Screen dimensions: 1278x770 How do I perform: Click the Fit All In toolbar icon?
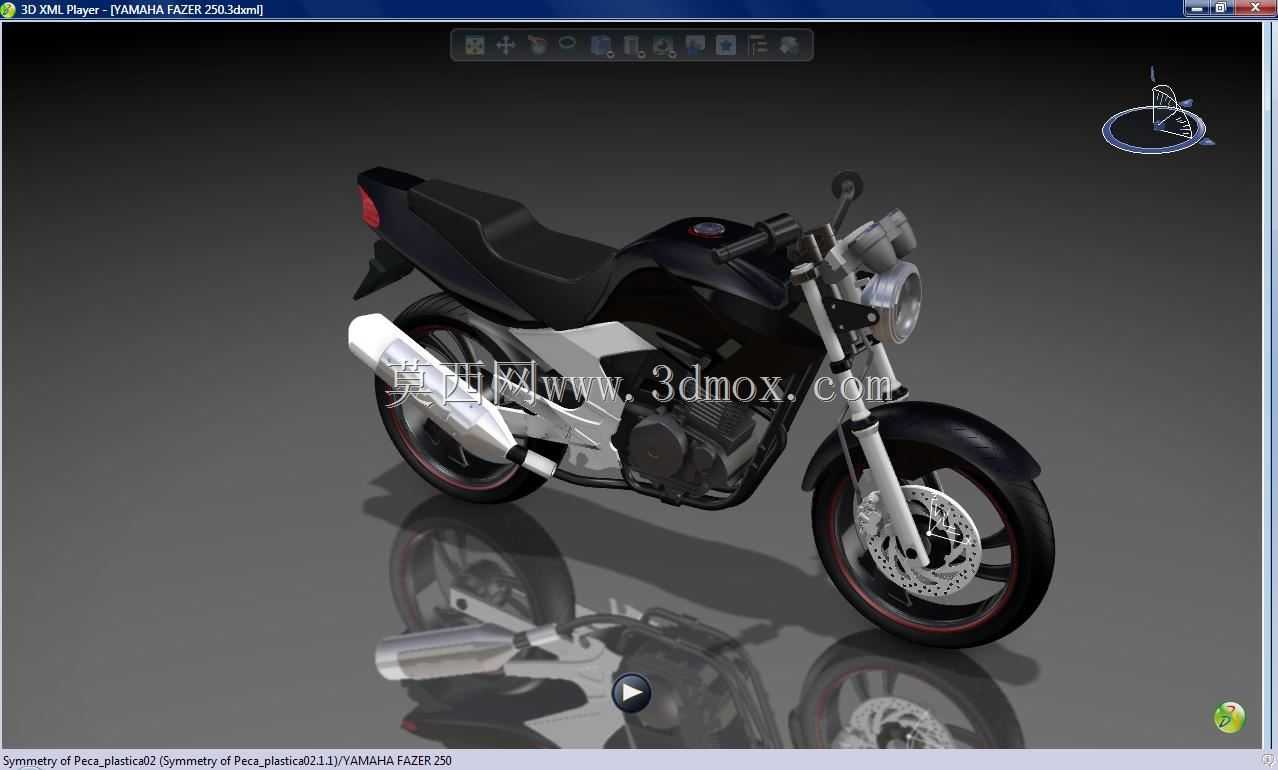click(x=474, y=45)
